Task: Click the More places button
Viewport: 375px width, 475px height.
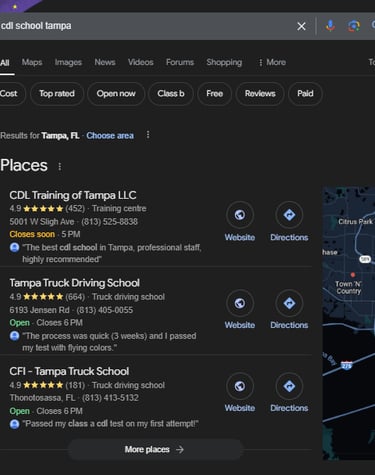Action: 155,449
